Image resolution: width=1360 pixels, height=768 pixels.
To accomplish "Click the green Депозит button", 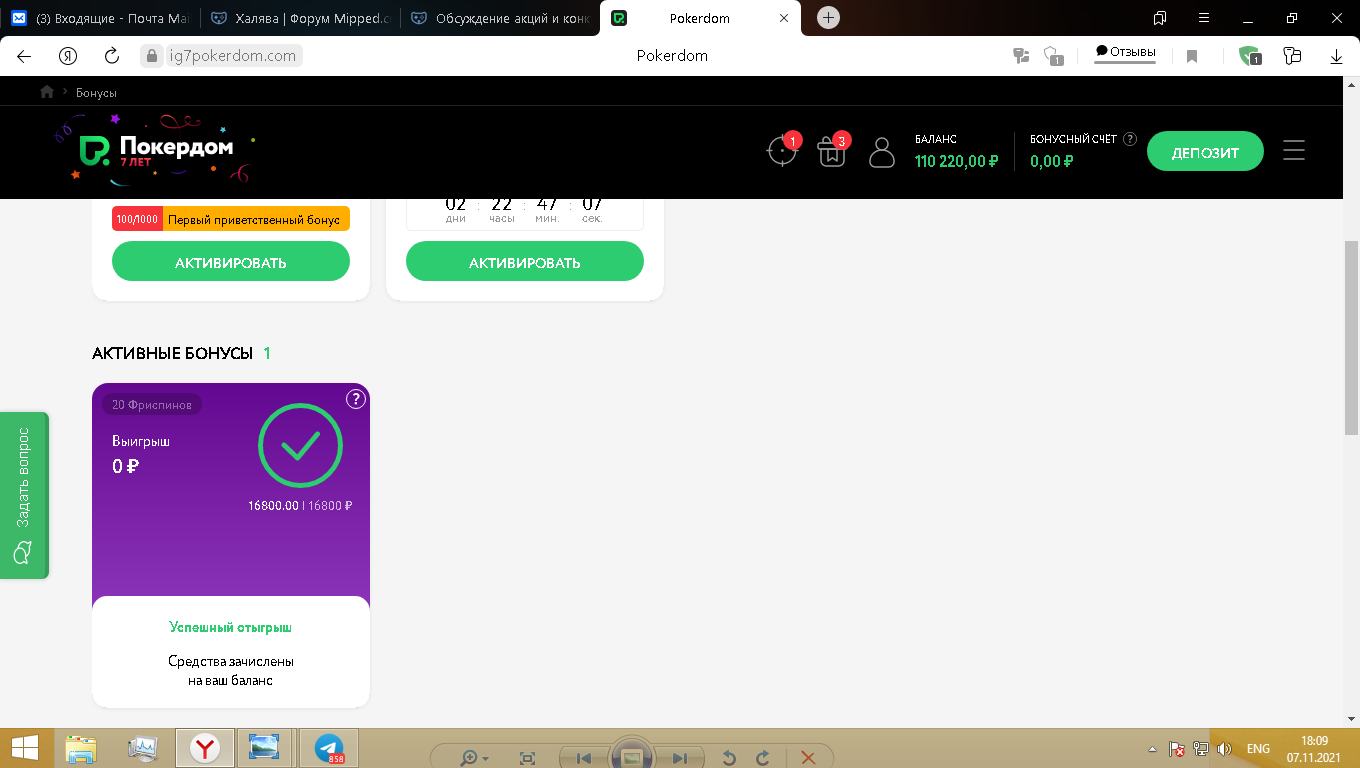I will tap(1205, 152).
